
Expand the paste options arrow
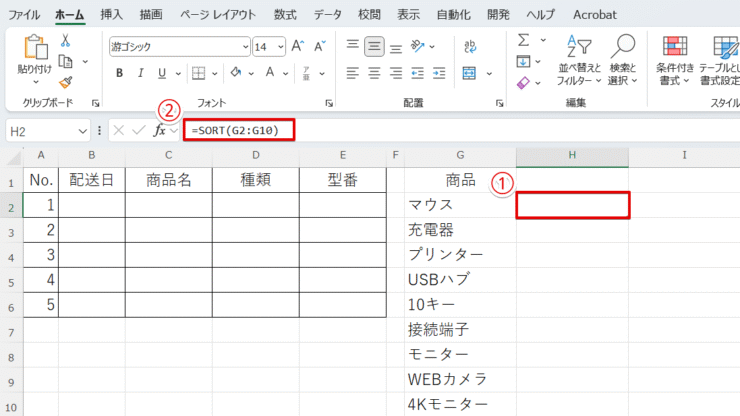[36, 82]
